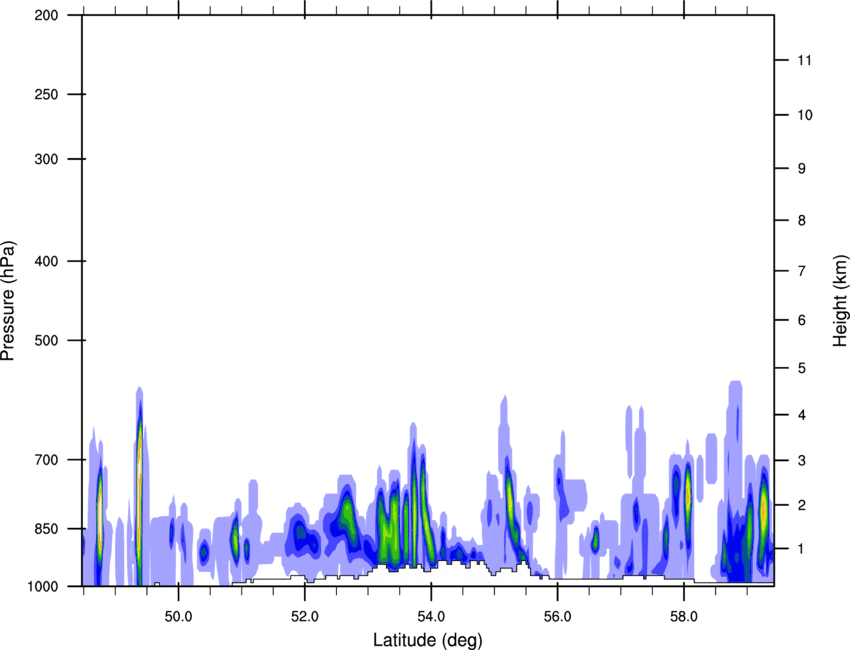Click the 'Latitude (deg)' axis title
Screen dimensions: 850x650
click(x=427, y=640)
